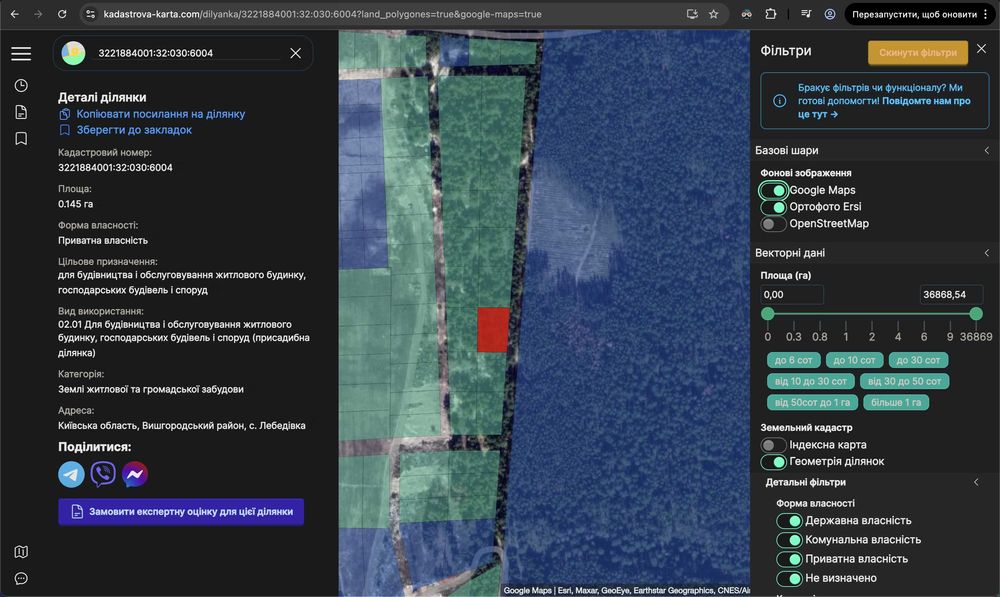Select the до 10 сот area preset
The width and height of the screenshot is (1000, 597).
pyautogui.click(x=853, y=360)
